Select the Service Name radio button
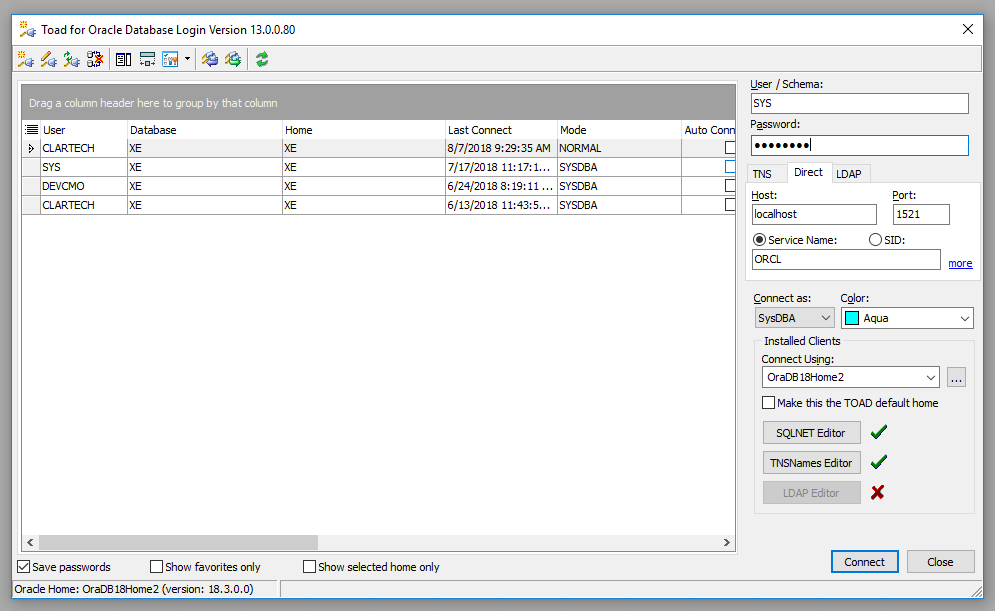Viewport: 995px width, 611px height. [759, 240]
